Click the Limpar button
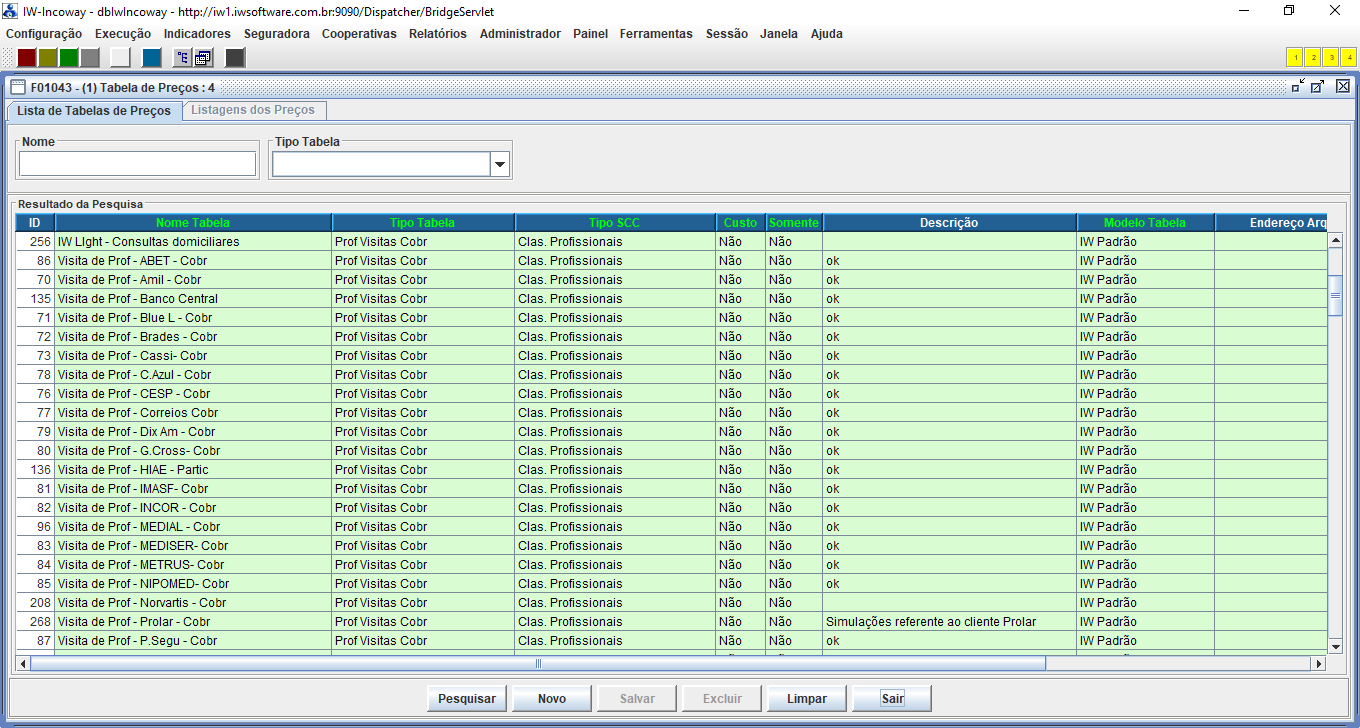Viewport: 1360px width, 728px height. pos(807,699)
